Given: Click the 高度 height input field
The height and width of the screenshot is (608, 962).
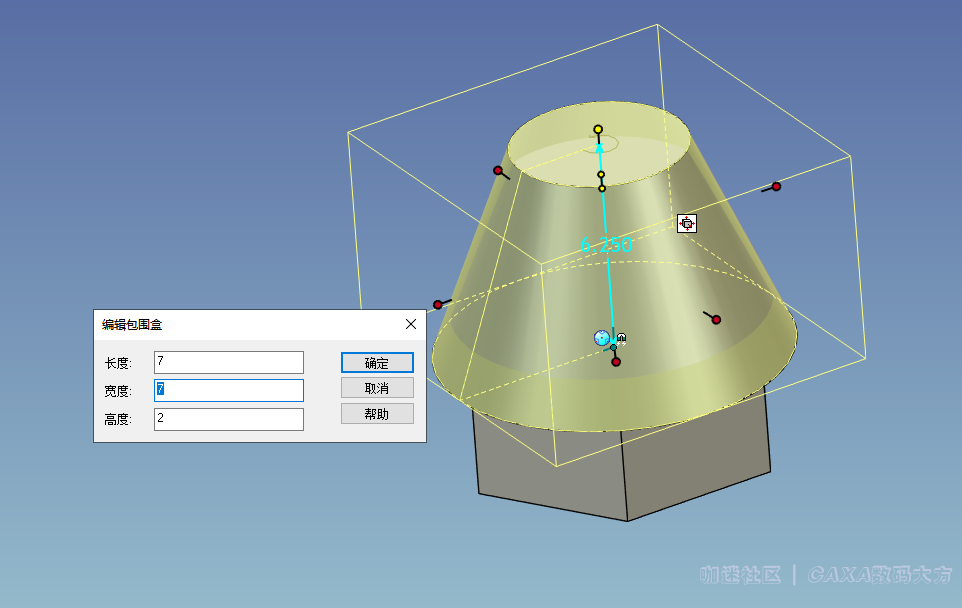Looking at the screenshot, I should [x=229, y=419].
